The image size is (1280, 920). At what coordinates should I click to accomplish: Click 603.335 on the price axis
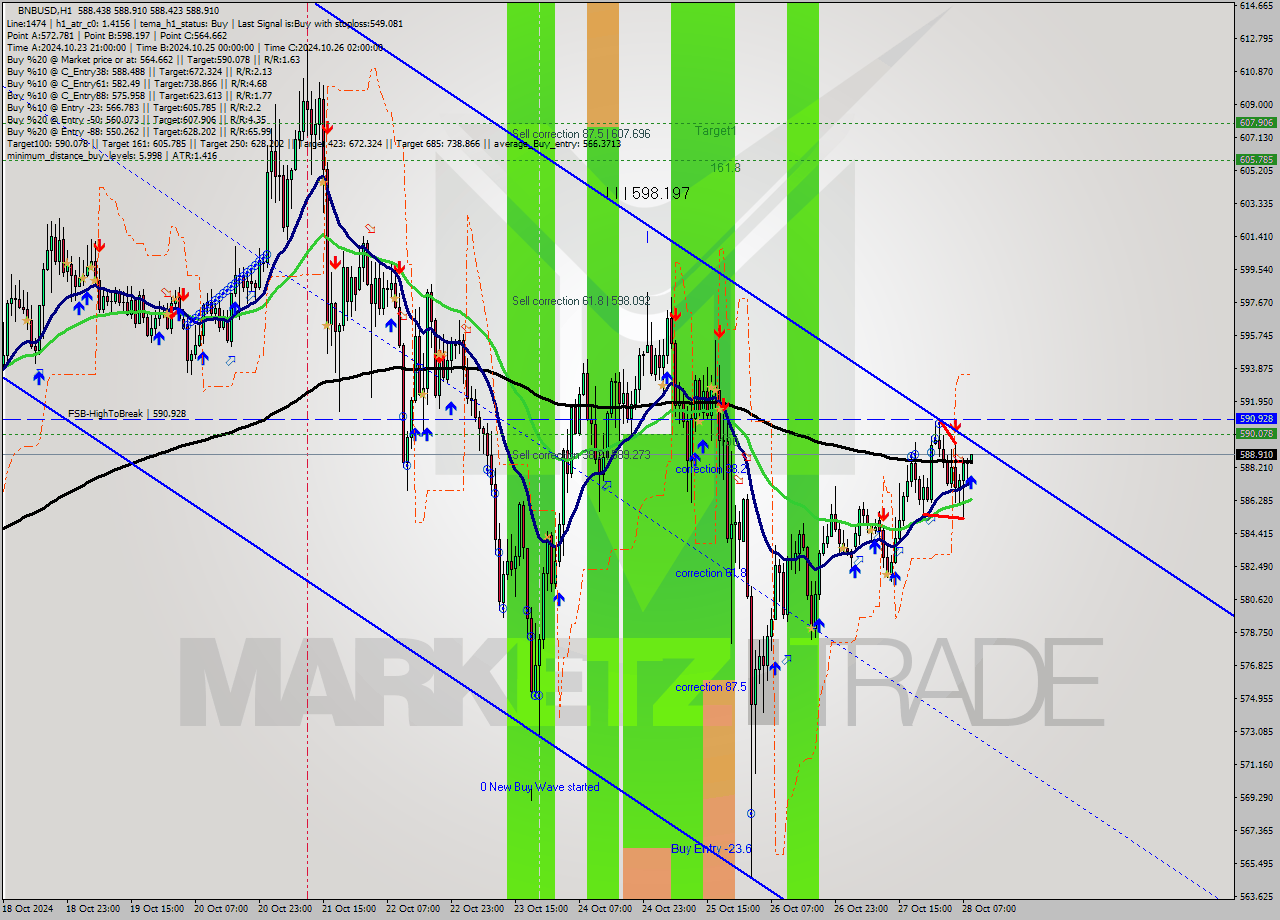click(x=1256, y=204)
